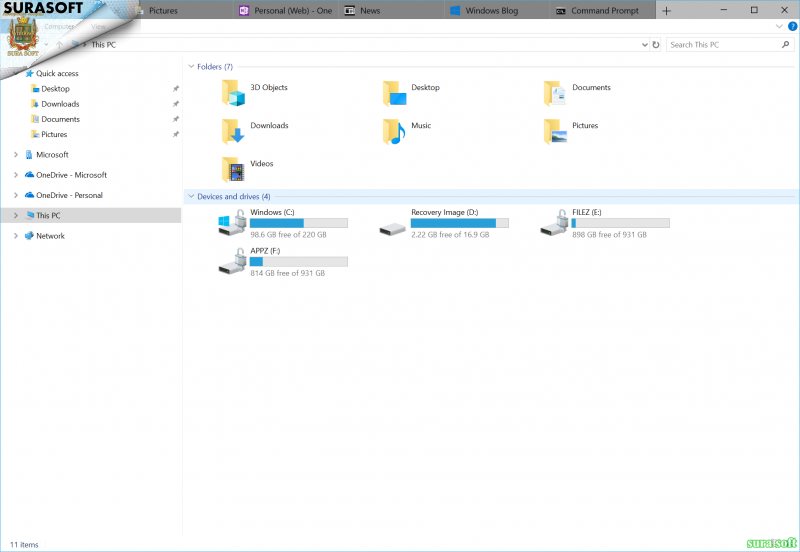Click the Network icon in sidebar
Viewport: 800px width, 552px height.
pyautogui.click(x=29, y=236)
